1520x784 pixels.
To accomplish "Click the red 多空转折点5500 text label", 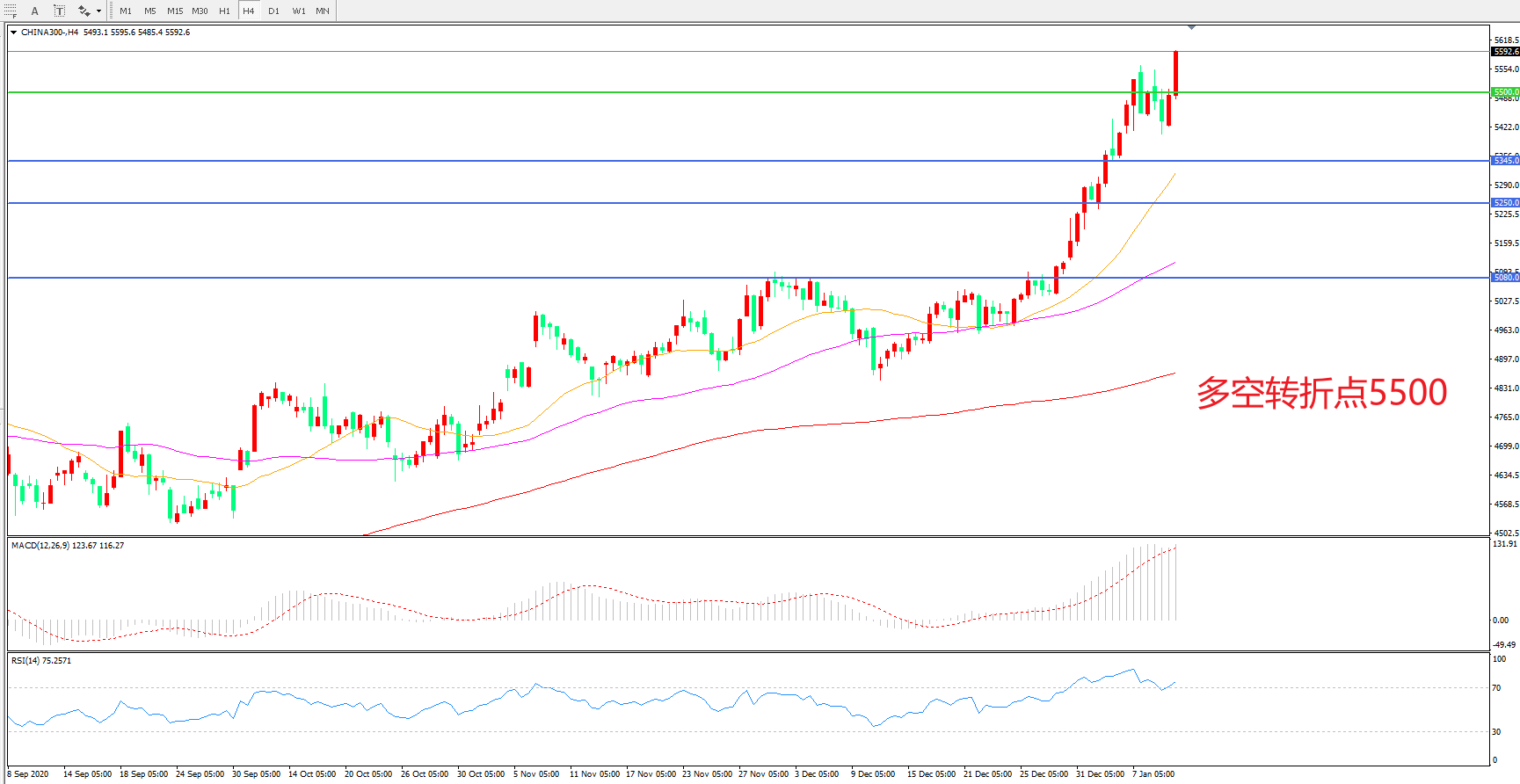I will 1321,393.
